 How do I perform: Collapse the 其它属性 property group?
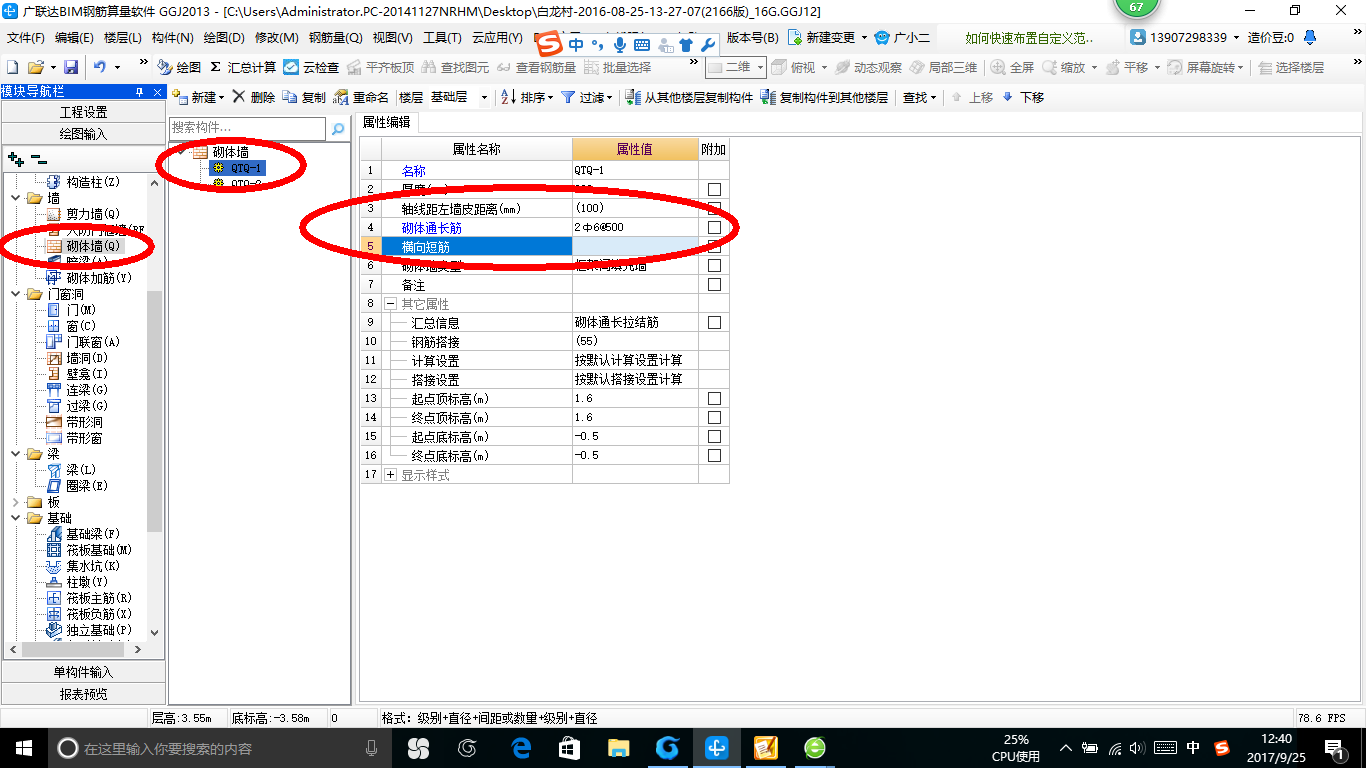click(391, 304)
